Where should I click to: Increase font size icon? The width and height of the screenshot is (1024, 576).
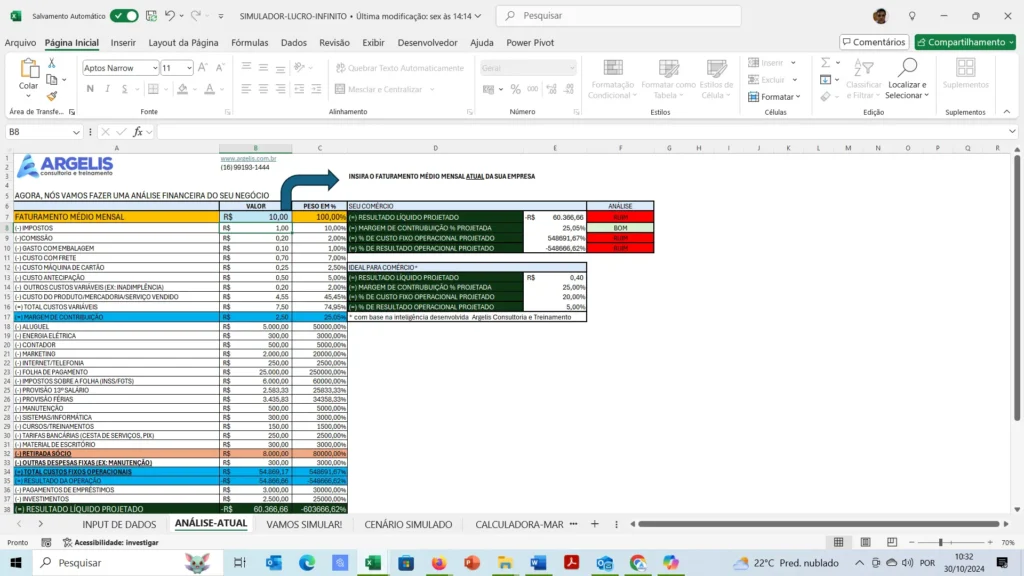pos(203,68)
